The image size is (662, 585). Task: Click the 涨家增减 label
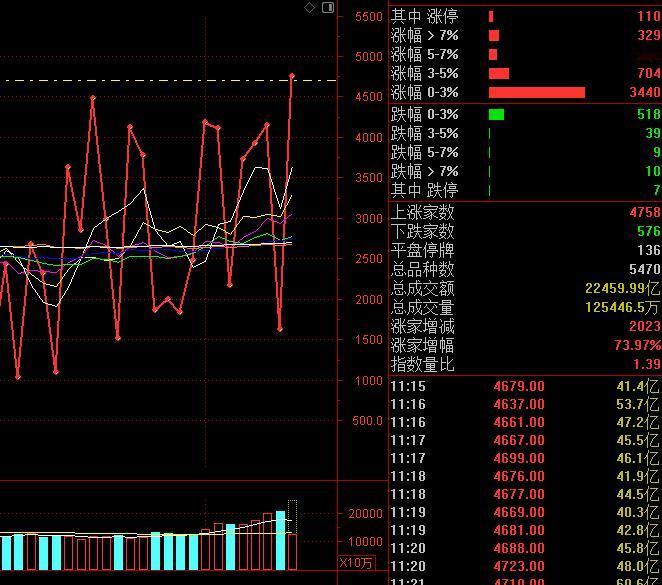pyautogui.click(x=422, y=326)
